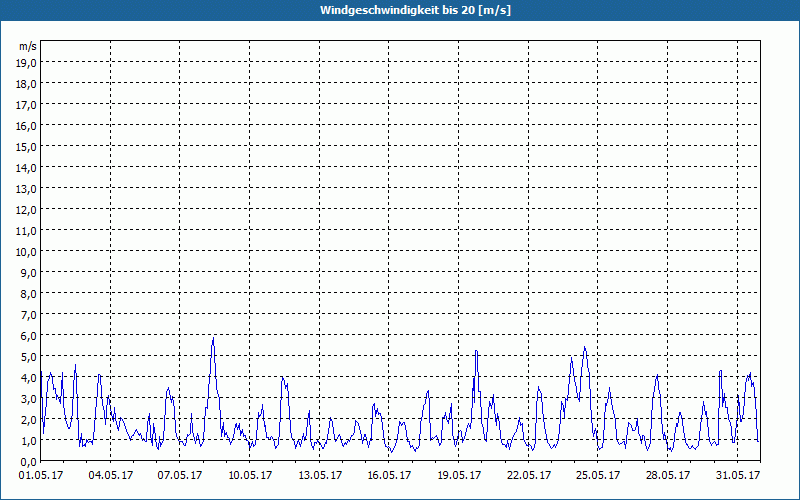Click the chart title 'Windgeschwindigkeit bis 20 [m/s]'

click(415, 10)
